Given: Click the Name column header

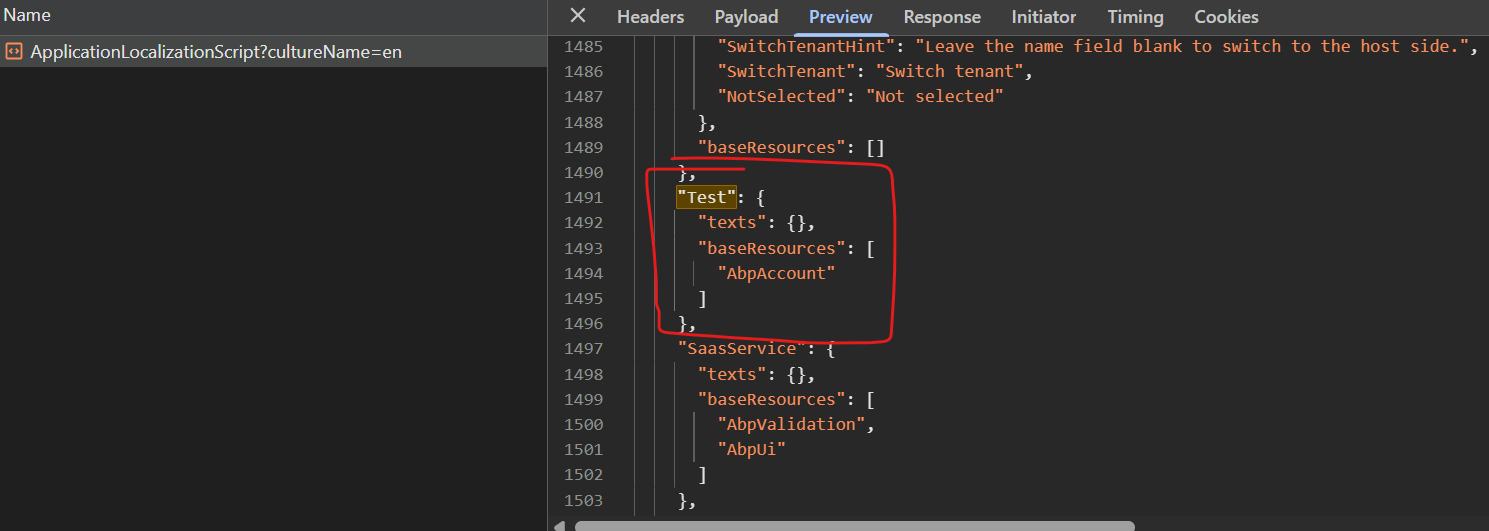Looking at the screenshot, I should [x=27, y=16].
